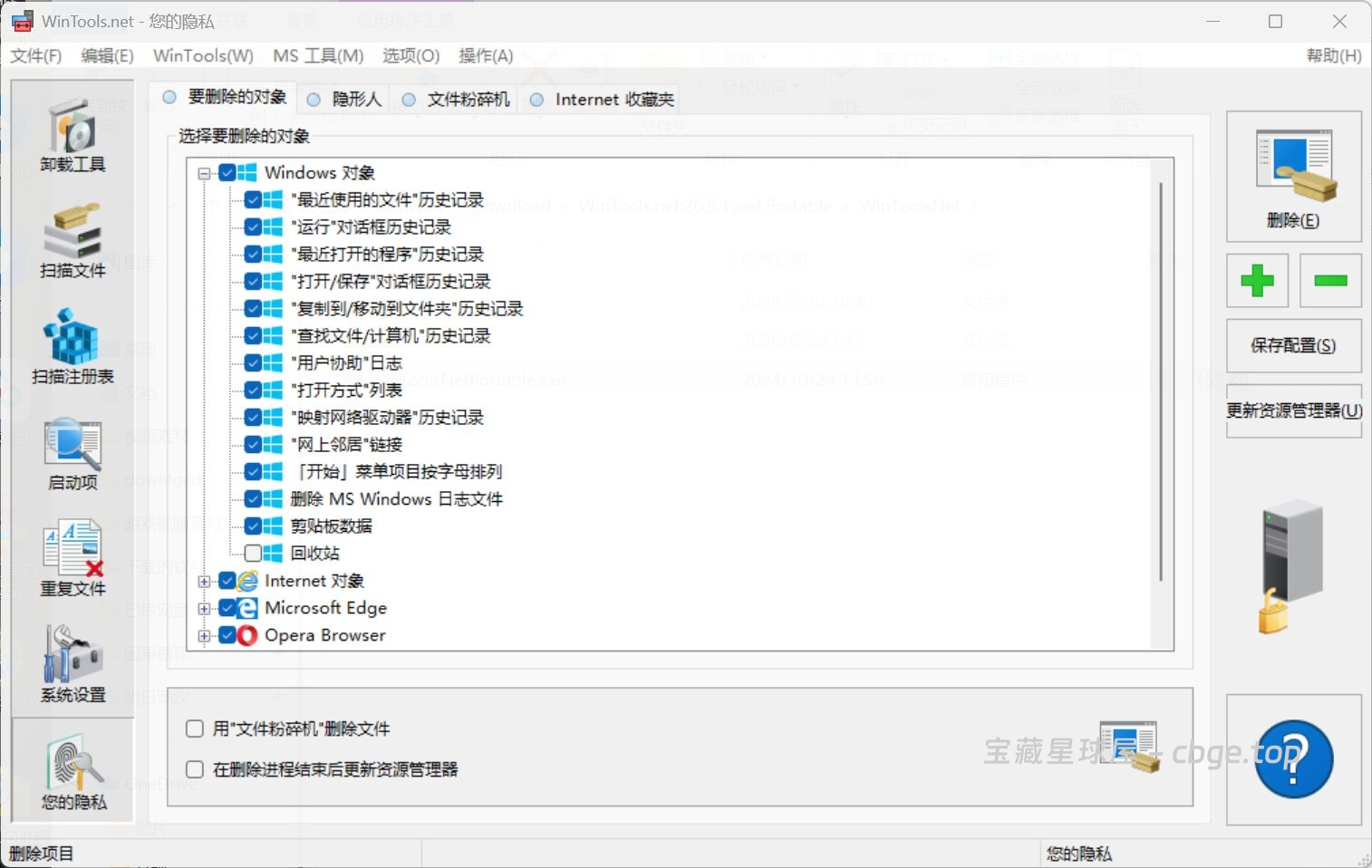Select "用户协助"日志 tree row
Viewport: 1372px width, 868px height.
[346, 363]
